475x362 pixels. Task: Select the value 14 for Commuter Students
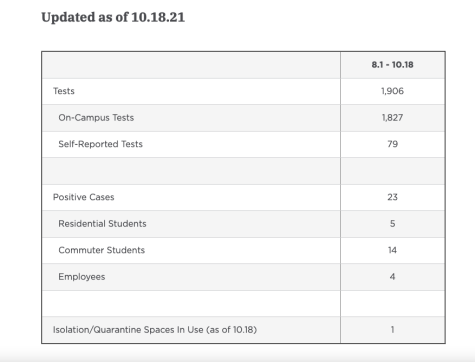[392, 250]
